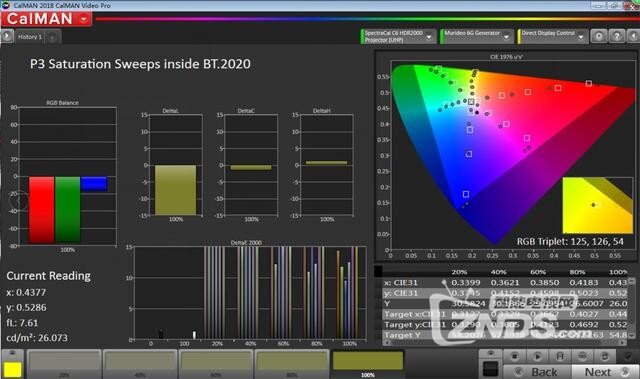The image size is (640, 379).
Task: Click the yellow color selector square
Action: pyautogui.click(x=12, y=370)
